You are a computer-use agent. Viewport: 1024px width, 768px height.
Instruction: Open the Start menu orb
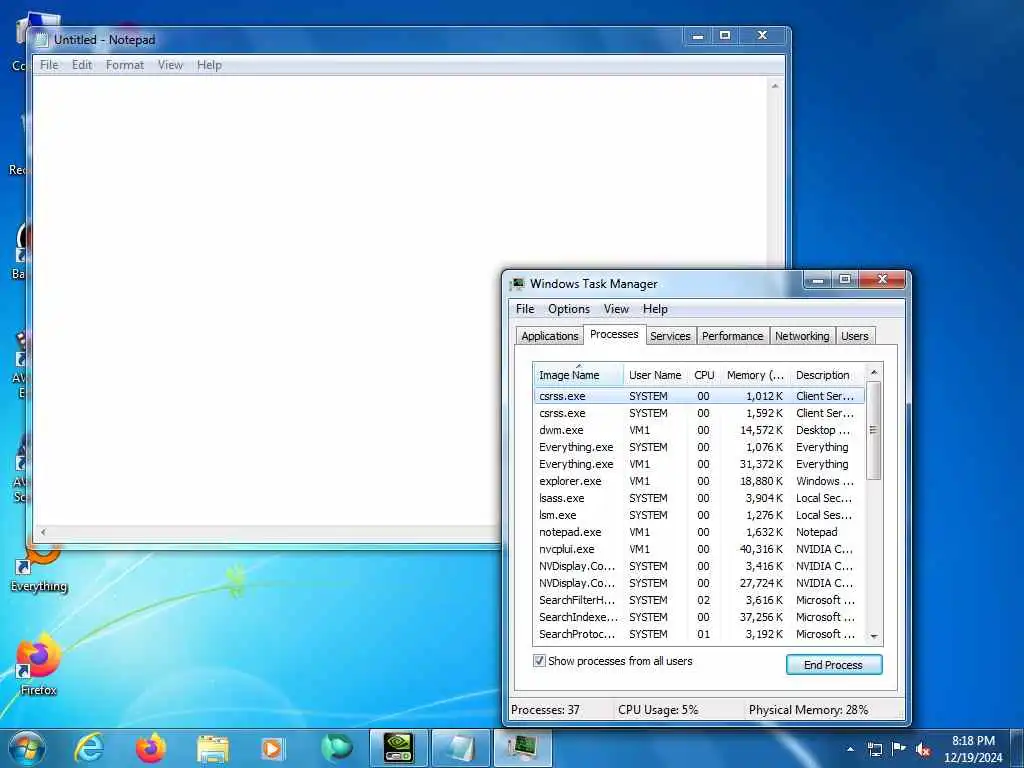pos(27,748)
